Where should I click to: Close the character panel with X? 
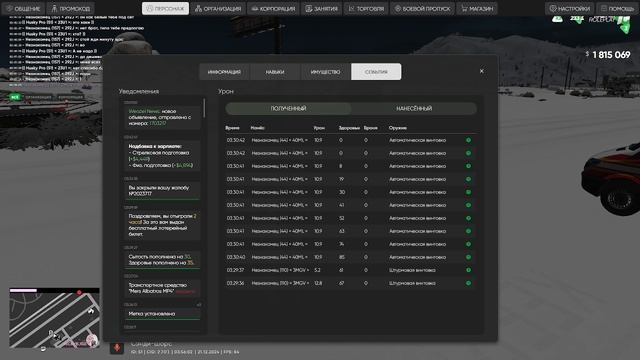[482, 71]
